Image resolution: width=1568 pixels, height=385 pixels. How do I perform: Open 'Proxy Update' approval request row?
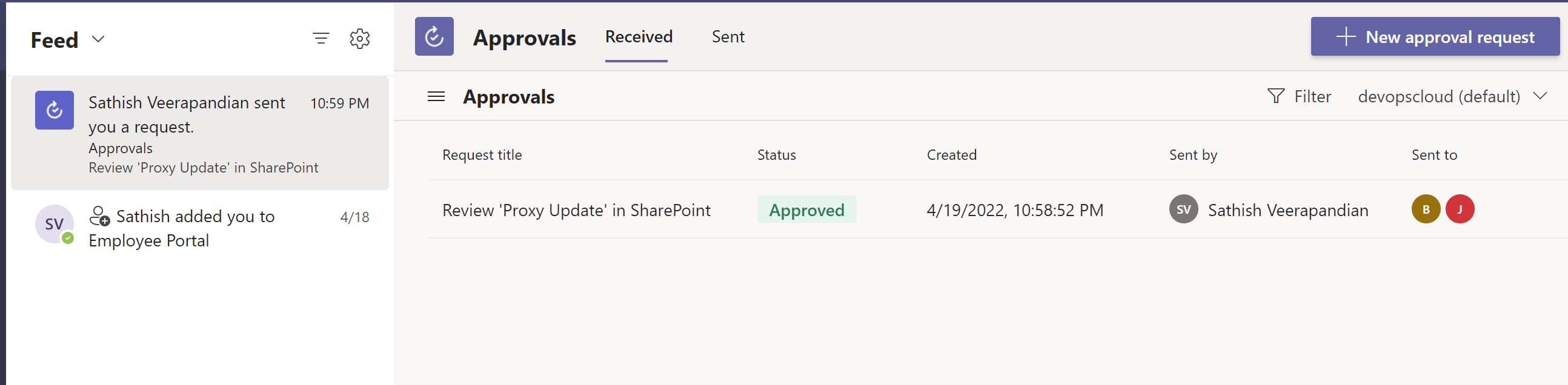click(x=576, y=211)
